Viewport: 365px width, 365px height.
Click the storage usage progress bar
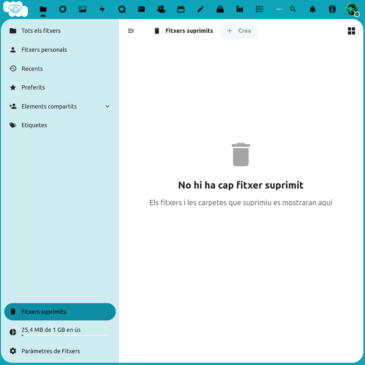coord(64,335)
